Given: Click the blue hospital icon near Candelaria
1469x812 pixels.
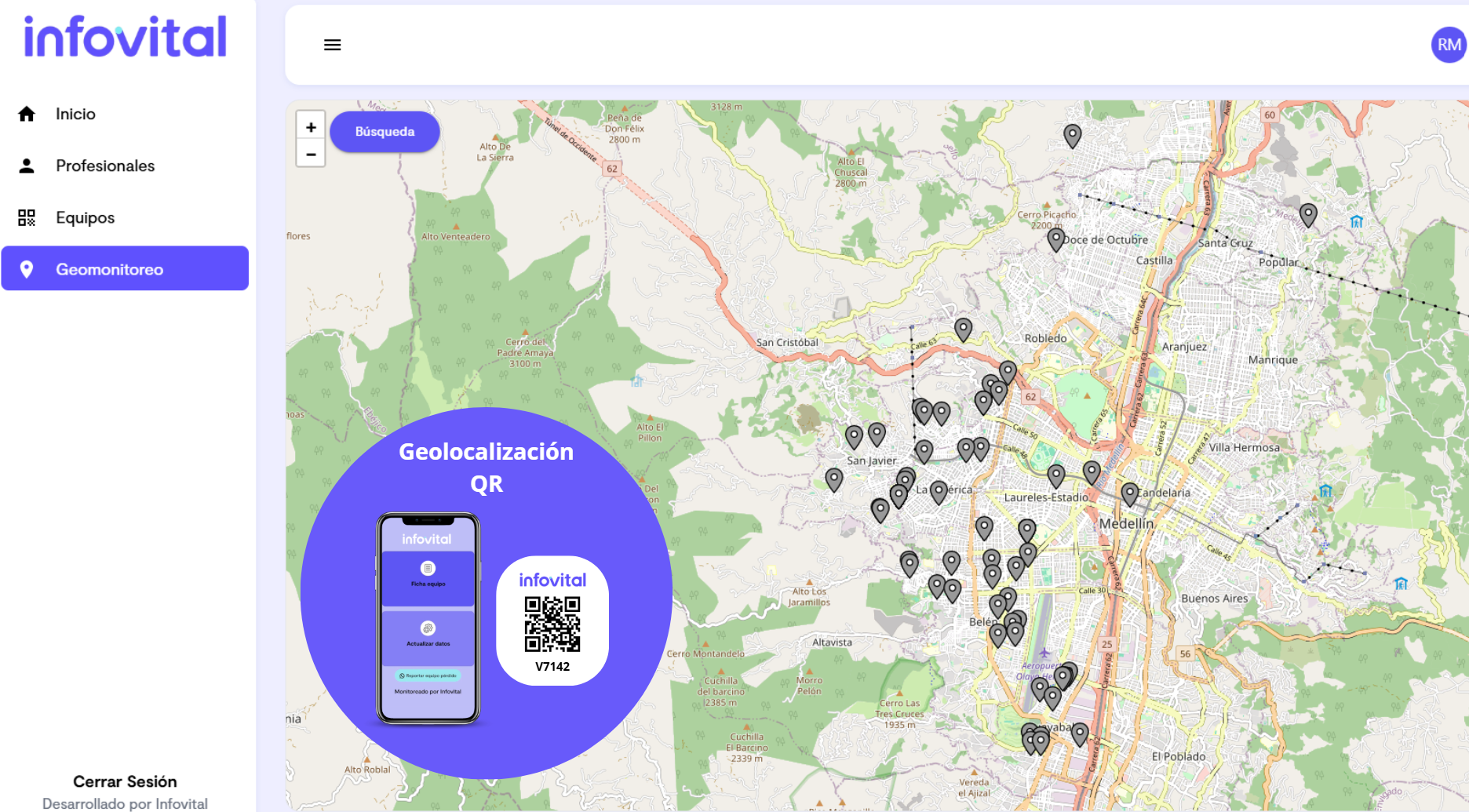Looking at the screenshot, I should tap(1327, 490).
